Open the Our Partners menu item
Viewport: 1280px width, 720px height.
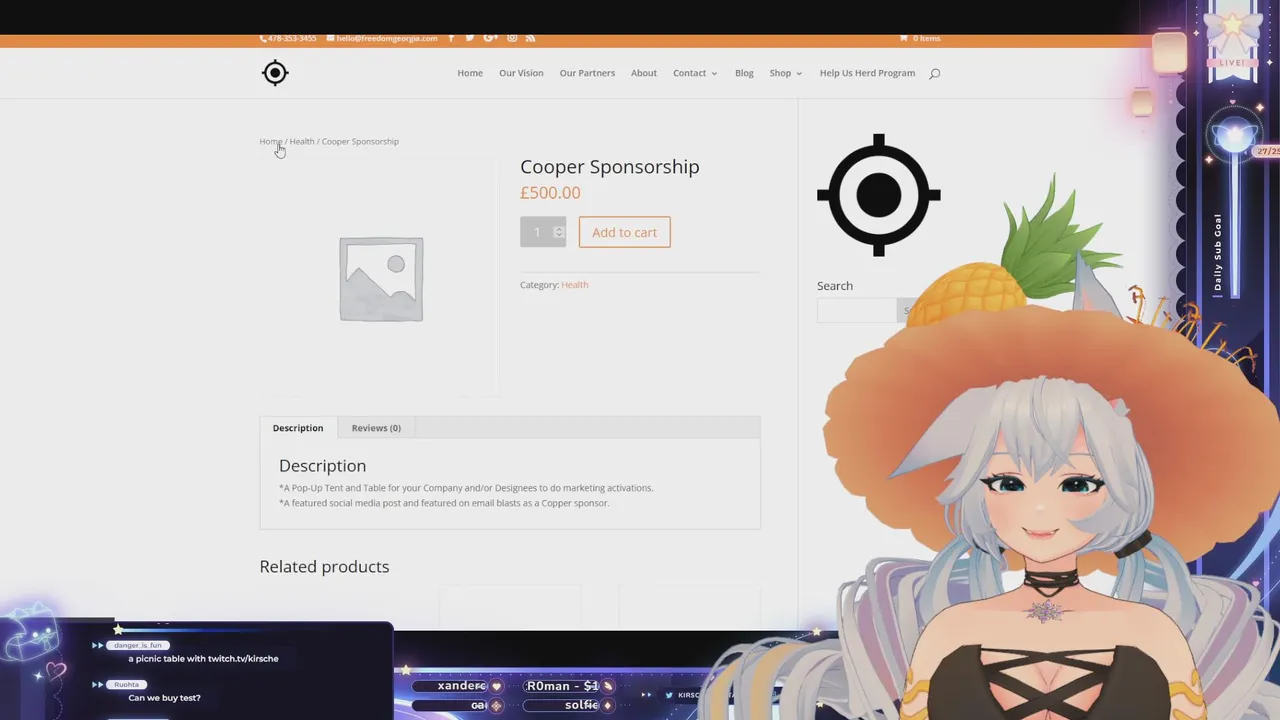587,73
